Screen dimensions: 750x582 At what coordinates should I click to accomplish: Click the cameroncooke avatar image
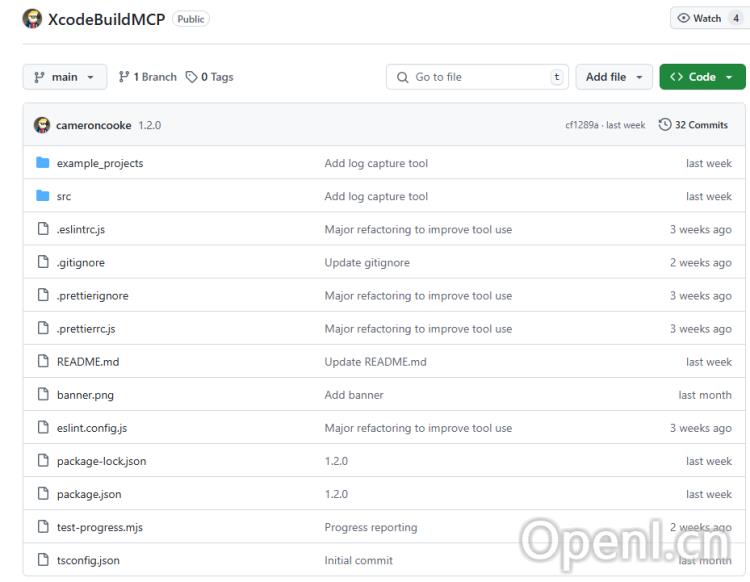coord(42,125)
